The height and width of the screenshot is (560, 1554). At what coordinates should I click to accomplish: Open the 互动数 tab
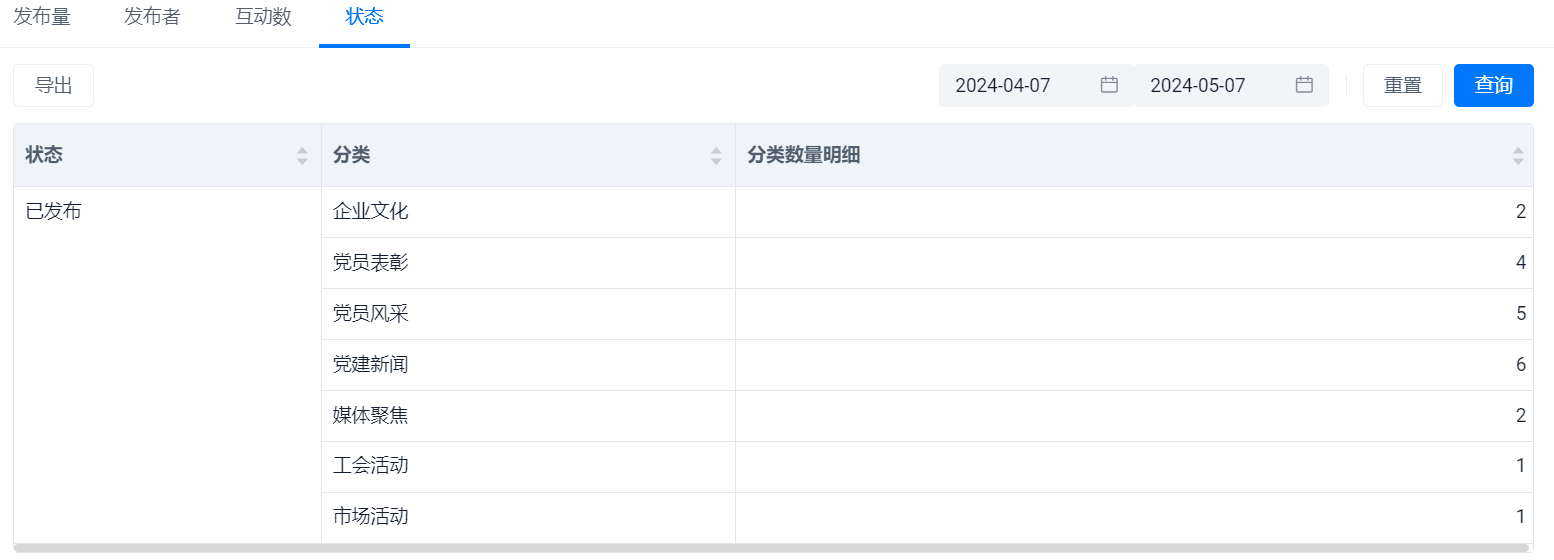click(263, 17)
